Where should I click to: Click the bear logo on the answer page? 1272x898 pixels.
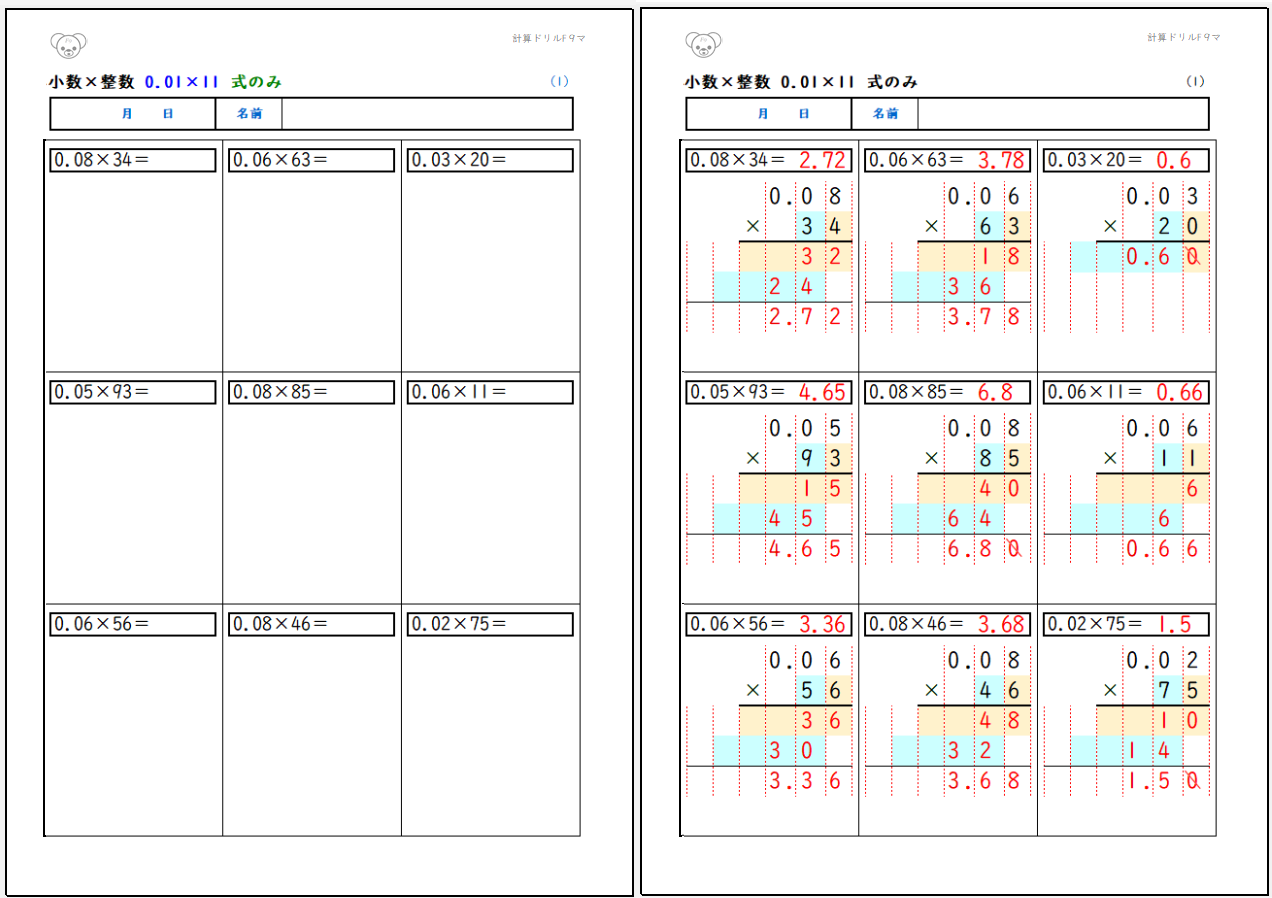(x=704, y=44)
